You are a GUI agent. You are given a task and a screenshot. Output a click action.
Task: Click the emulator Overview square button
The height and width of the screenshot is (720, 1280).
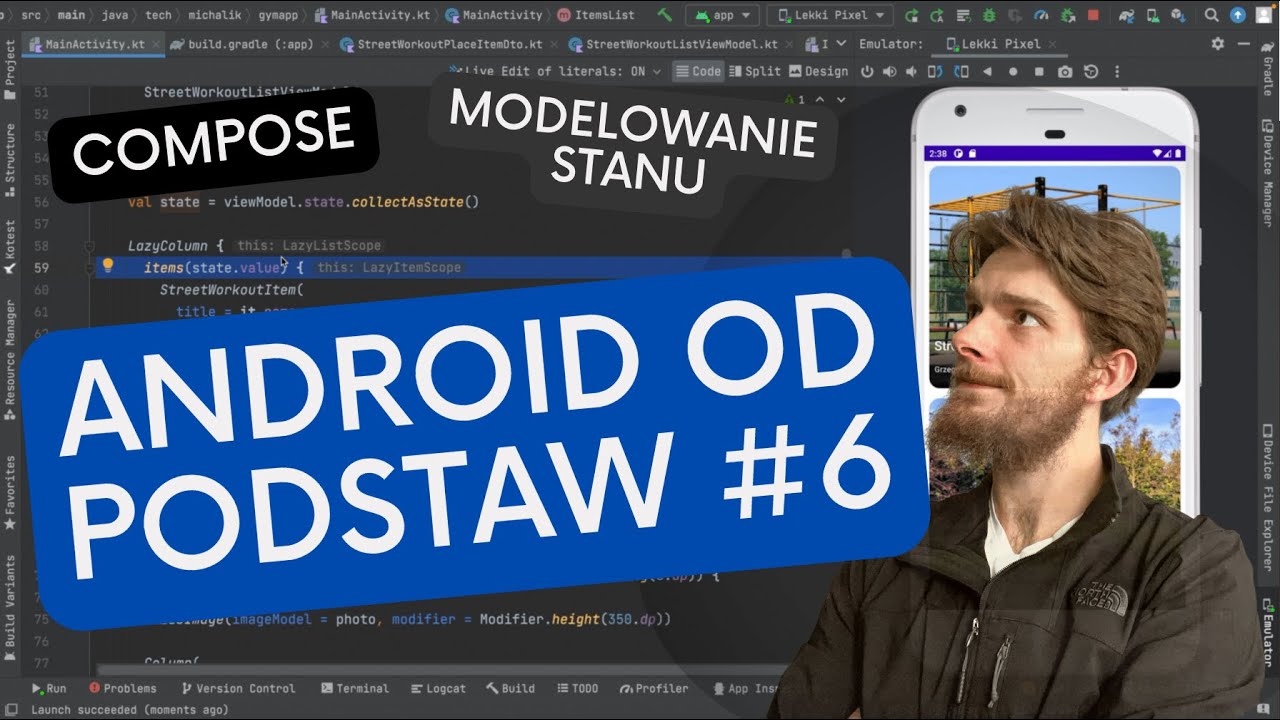click(x=1039, y=72)
